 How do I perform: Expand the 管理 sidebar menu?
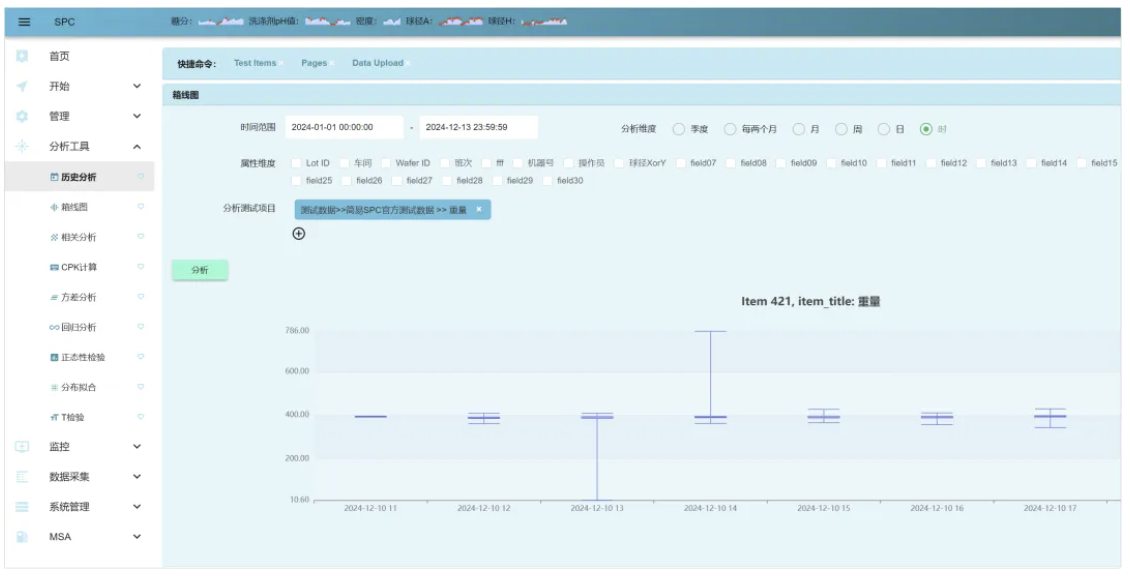tap(137, 116)
